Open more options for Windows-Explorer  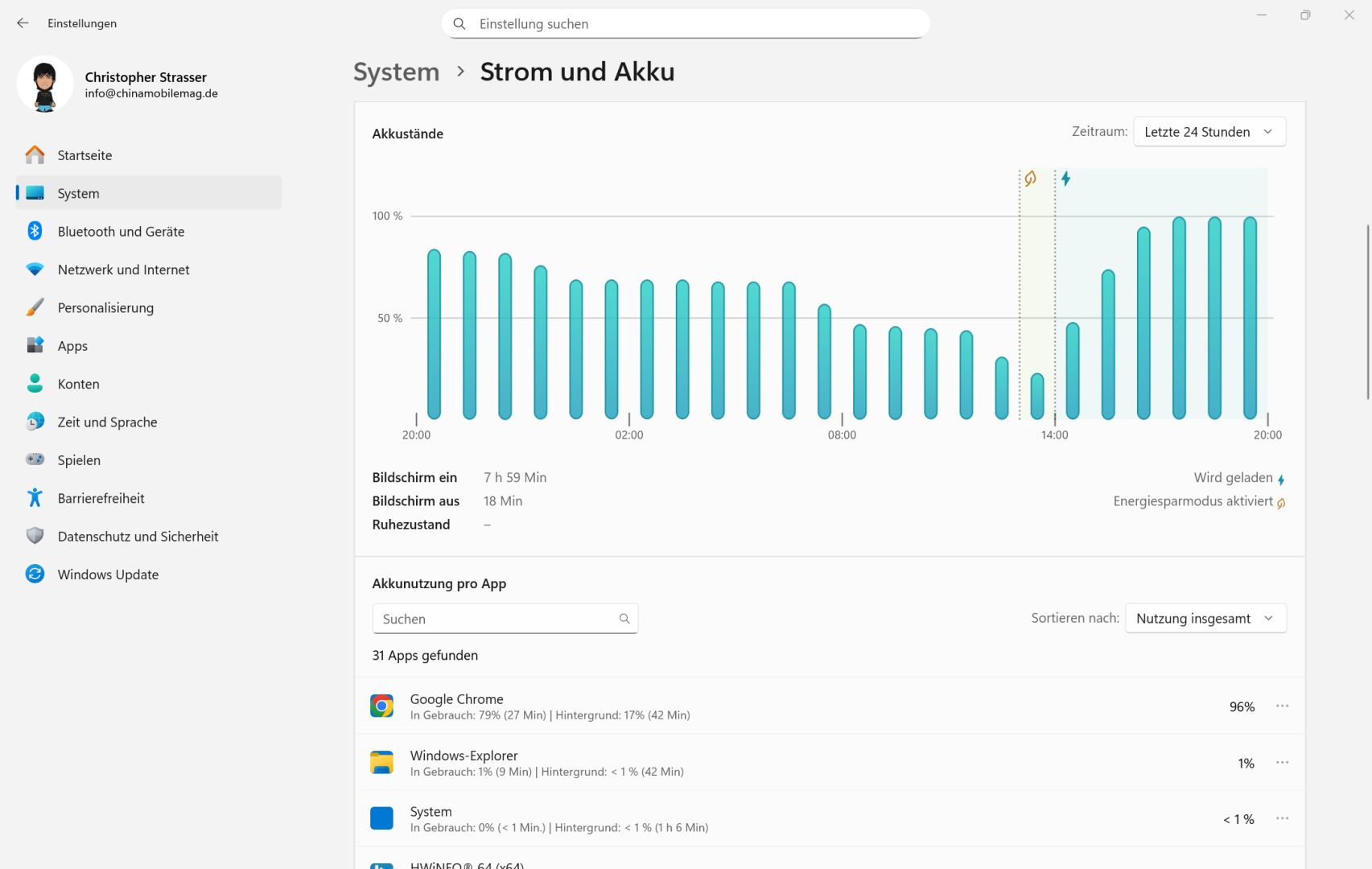click(x=1282, y=762)
